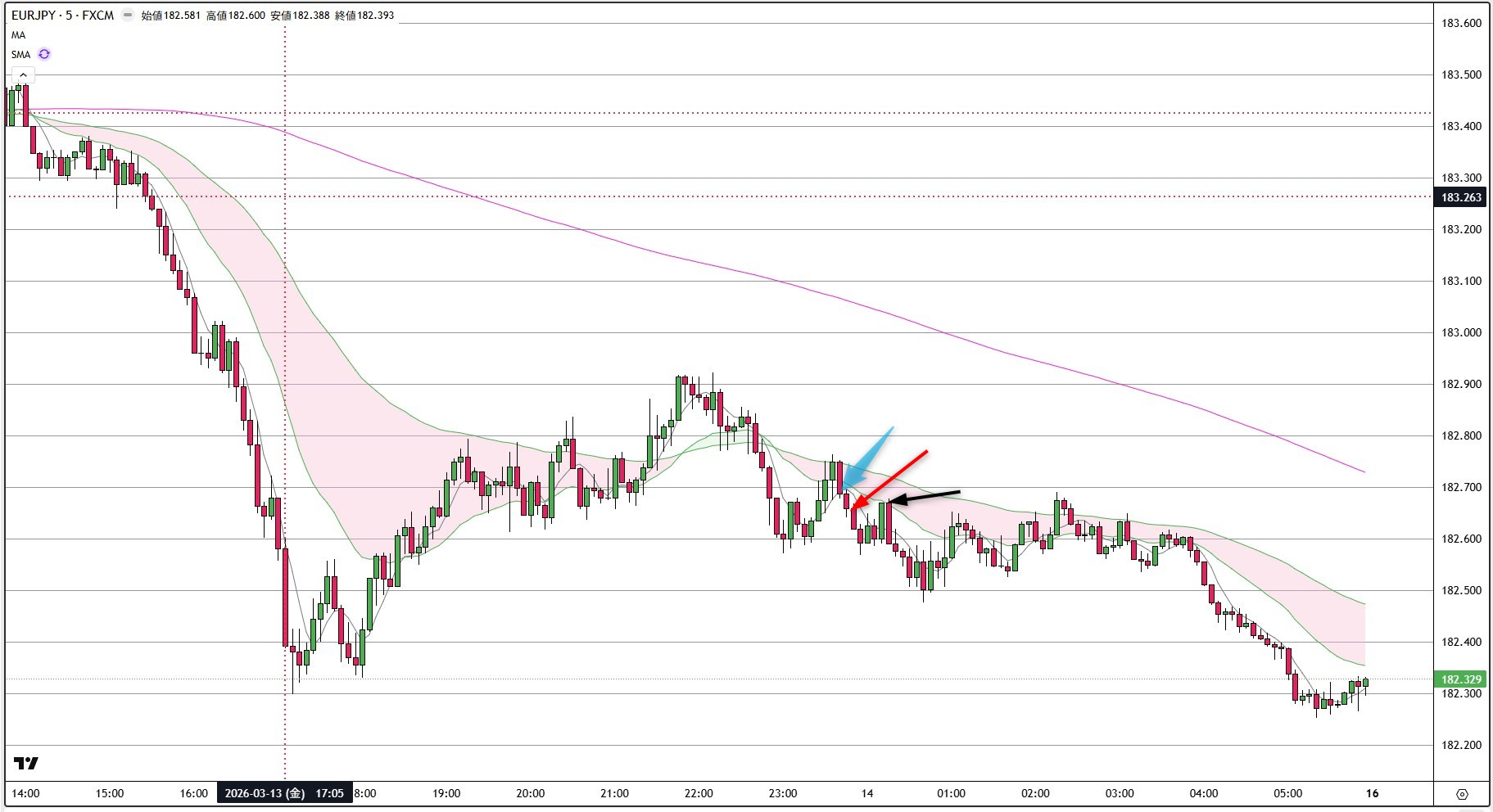Open chart settings via the hexagon gear icon
Screen dimensions: 1493x812
[1462, 793]
